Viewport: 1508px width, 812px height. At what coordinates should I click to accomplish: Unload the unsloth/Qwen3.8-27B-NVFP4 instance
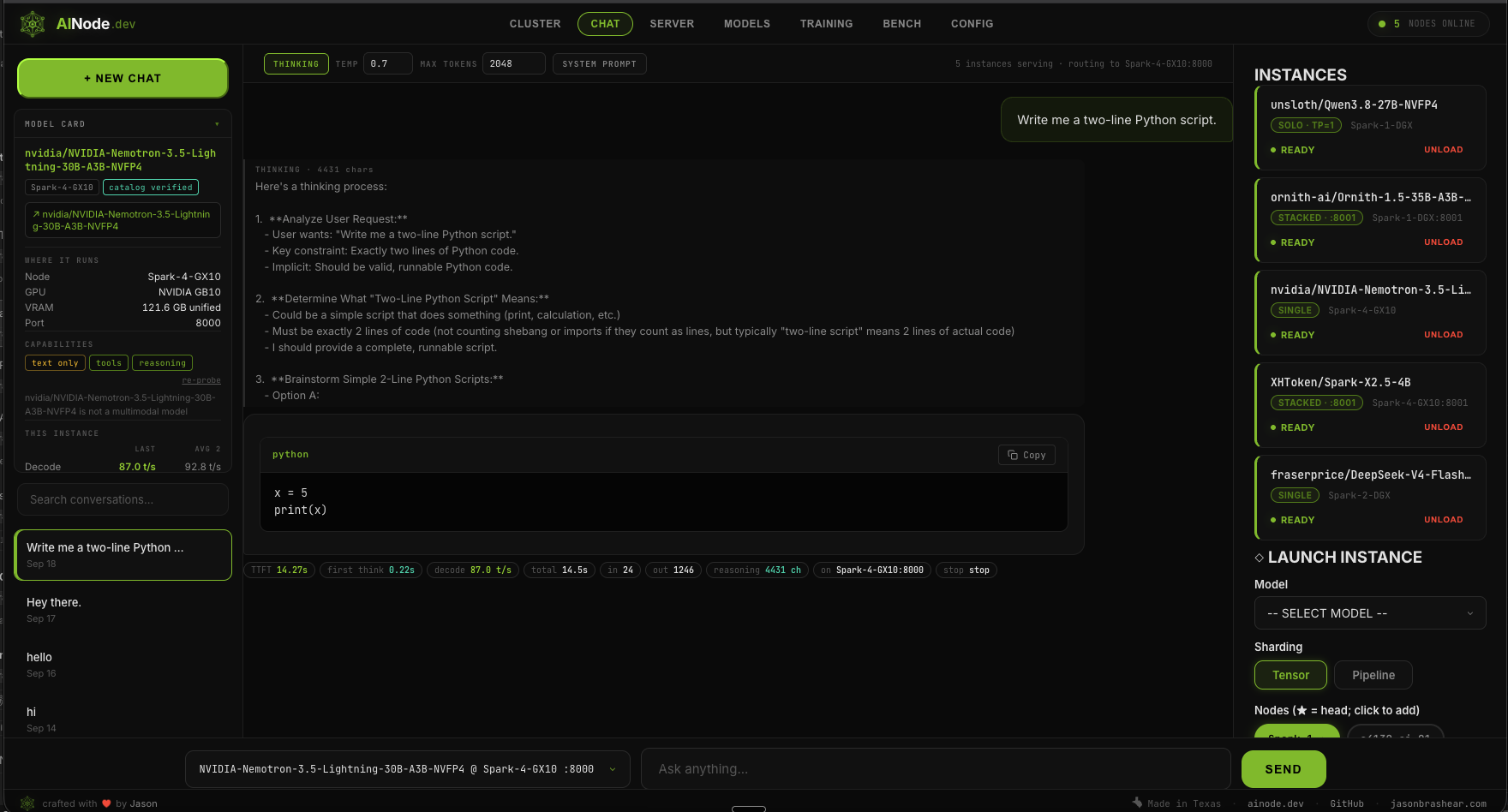pyautogui.click(x=1443, y=150)
